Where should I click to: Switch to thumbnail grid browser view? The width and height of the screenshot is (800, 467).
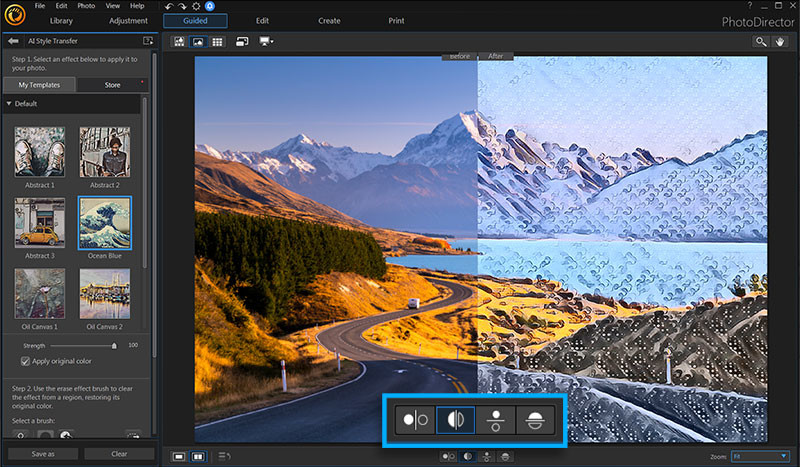(x=218, y=41)
